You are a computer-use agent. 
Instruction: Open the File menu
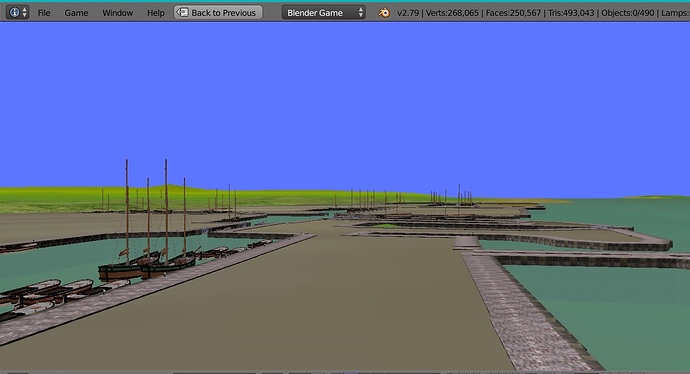click(x=44, y=13)
